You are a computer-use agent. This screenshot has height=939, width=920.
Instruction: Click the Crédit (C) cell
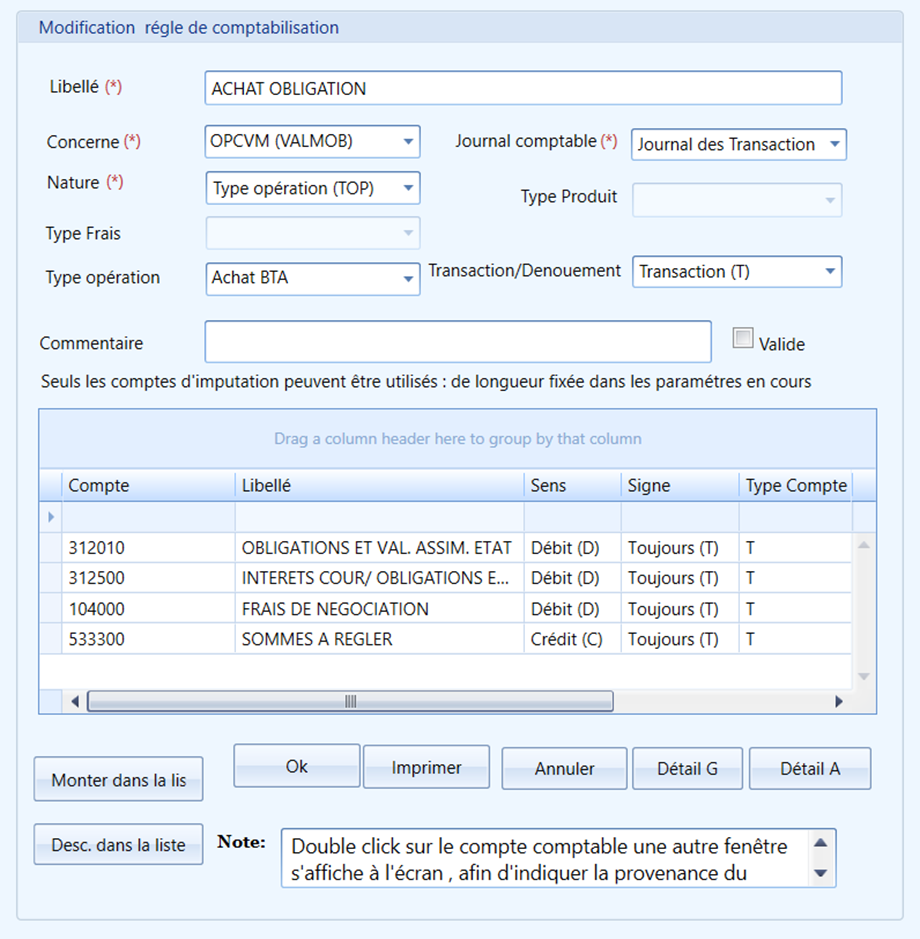tap(572, 639)
